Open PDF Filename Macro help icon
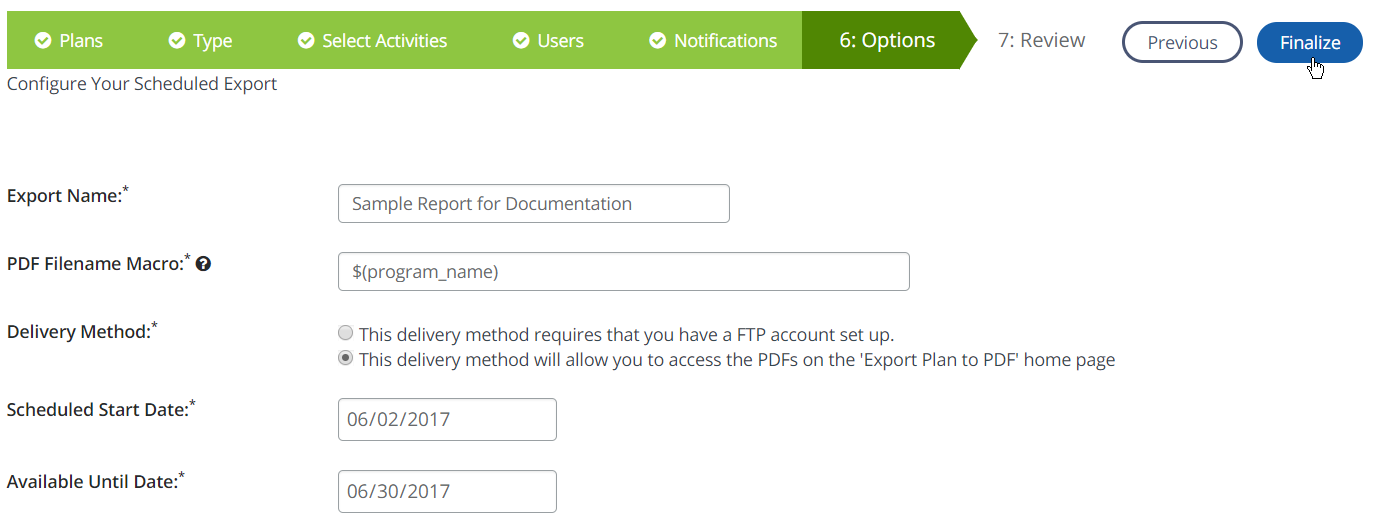Screen dimensions: 1379x521 pyautogui.click(x=203, y=264)
